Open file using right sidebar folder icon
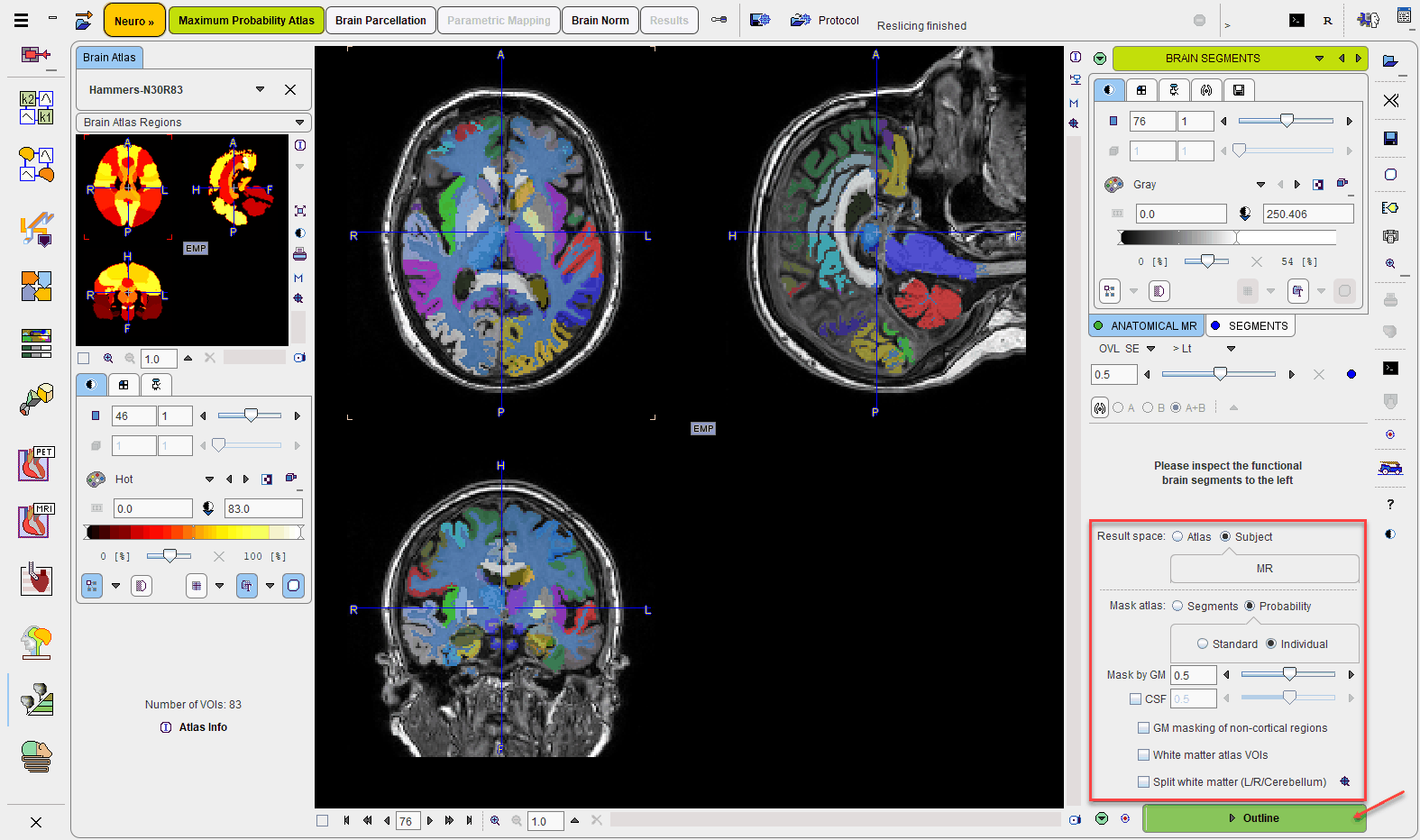Viewport: 1420px width, 840px height. (1390, 61)
